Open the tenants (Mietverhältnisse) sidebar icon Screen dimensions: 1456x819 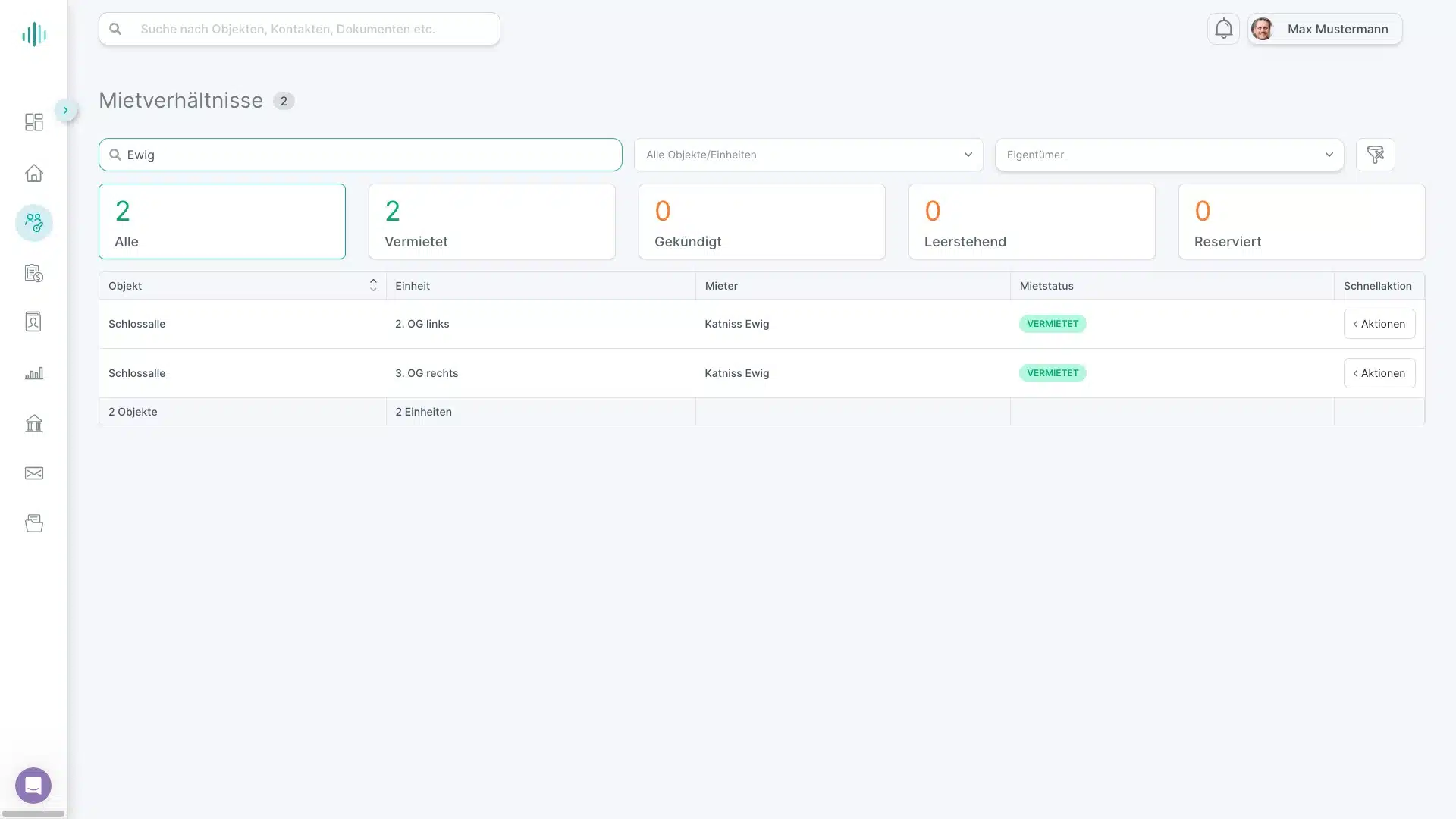coord(34,223)
